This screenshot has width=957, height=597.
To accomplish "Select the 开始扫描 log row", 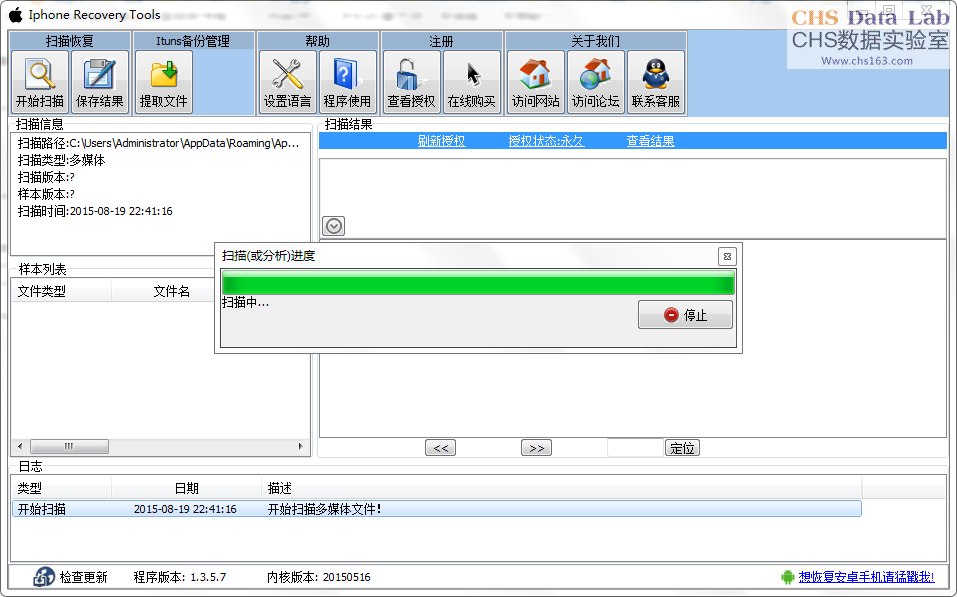I will click(436, 509).
